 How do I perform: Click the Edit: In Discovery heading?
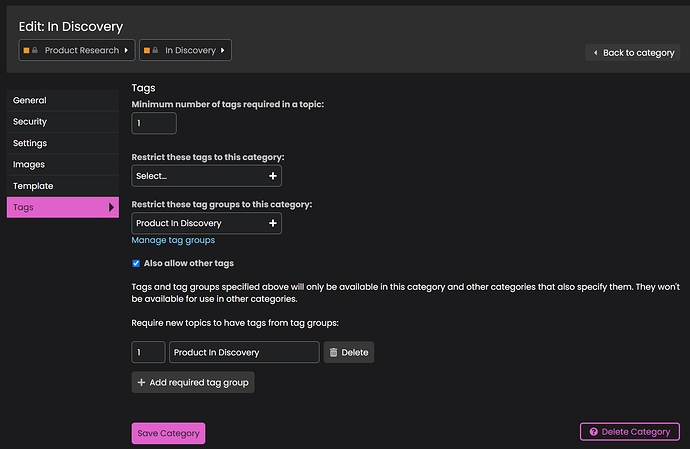click(x=71, y=26)
